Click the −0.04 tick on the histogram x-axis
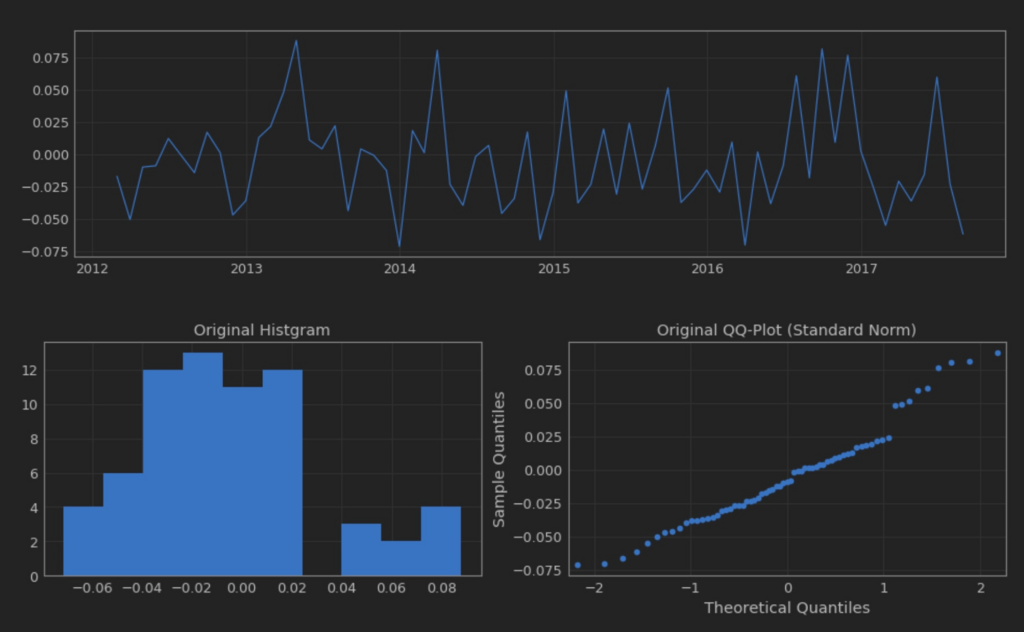 142,588
